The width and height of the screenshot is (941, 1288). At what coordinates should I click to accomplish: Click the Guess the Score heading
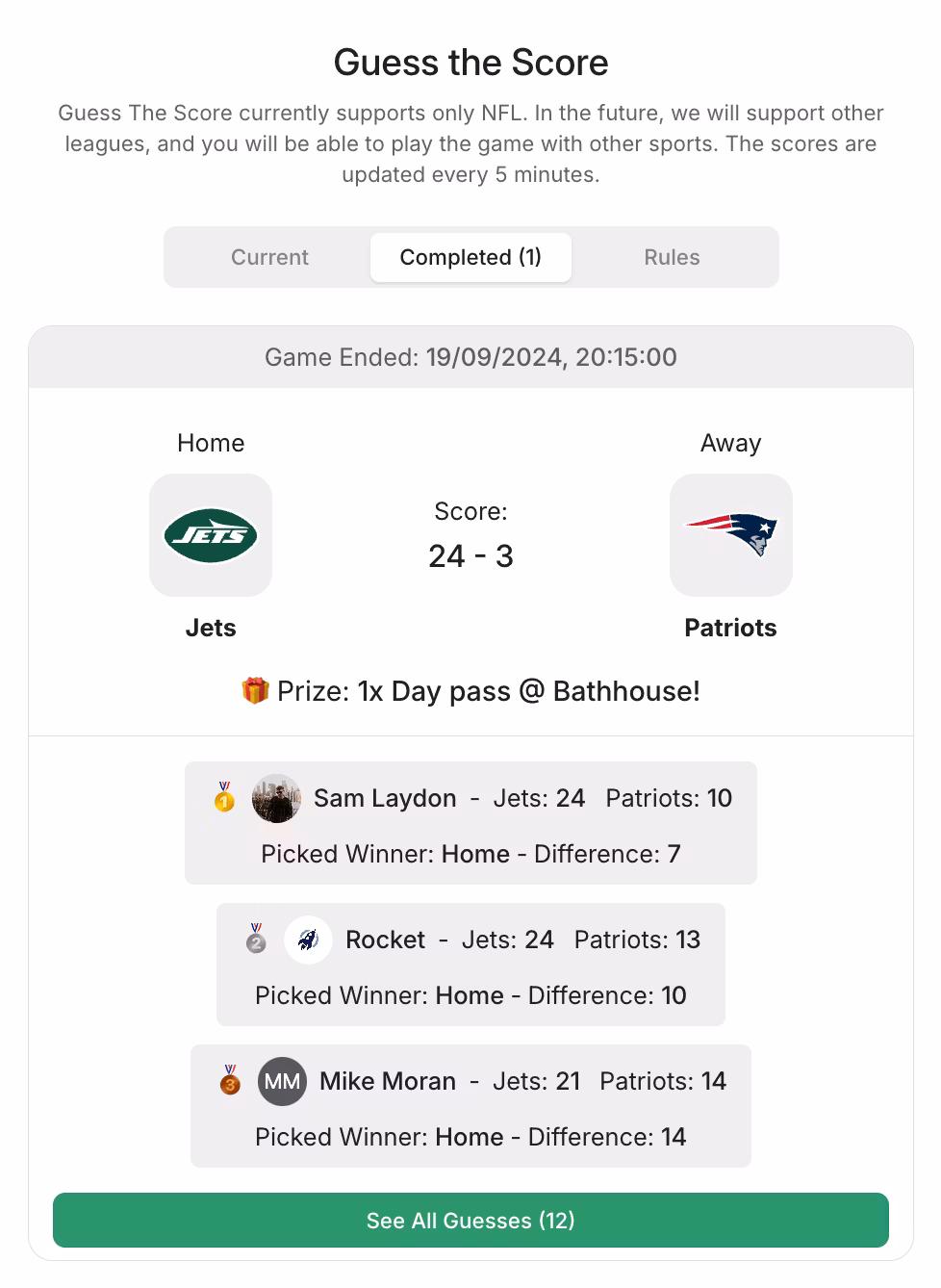click(470, 63)
